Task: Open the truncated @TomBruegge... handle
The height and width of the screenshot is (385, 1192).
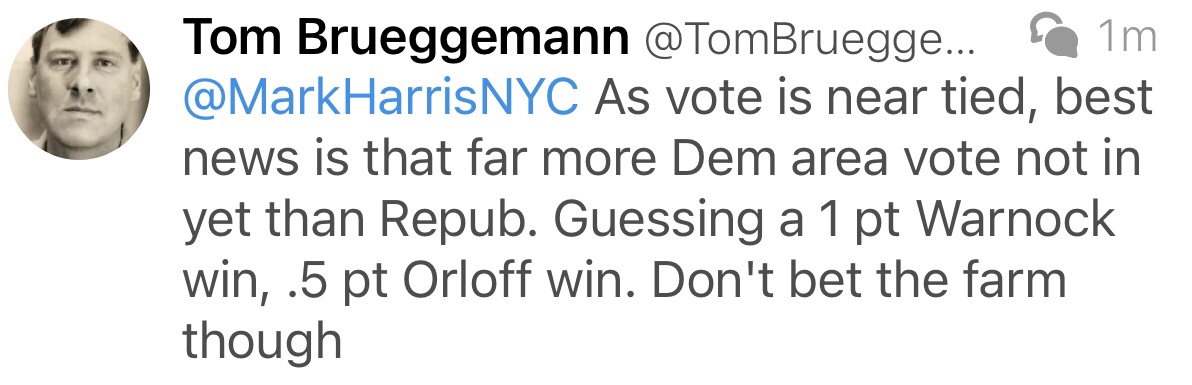Action: coord(810,40)
